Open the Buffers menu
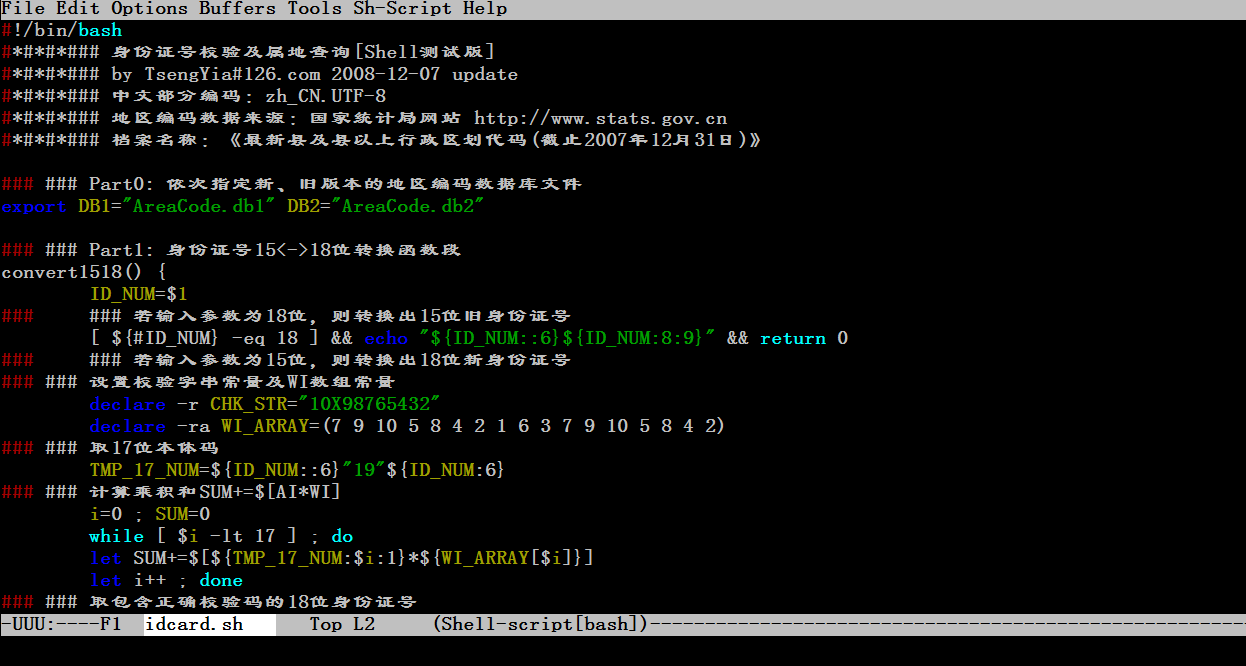Screen dimensions: 1246x666 237,9
